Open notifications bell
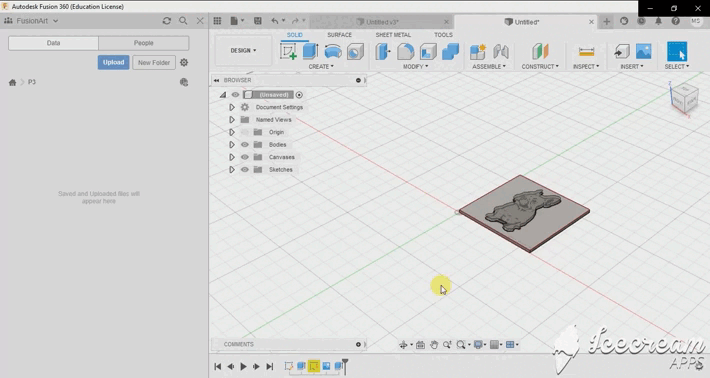This screenshot has height=378, width=710. coord(658,21)
